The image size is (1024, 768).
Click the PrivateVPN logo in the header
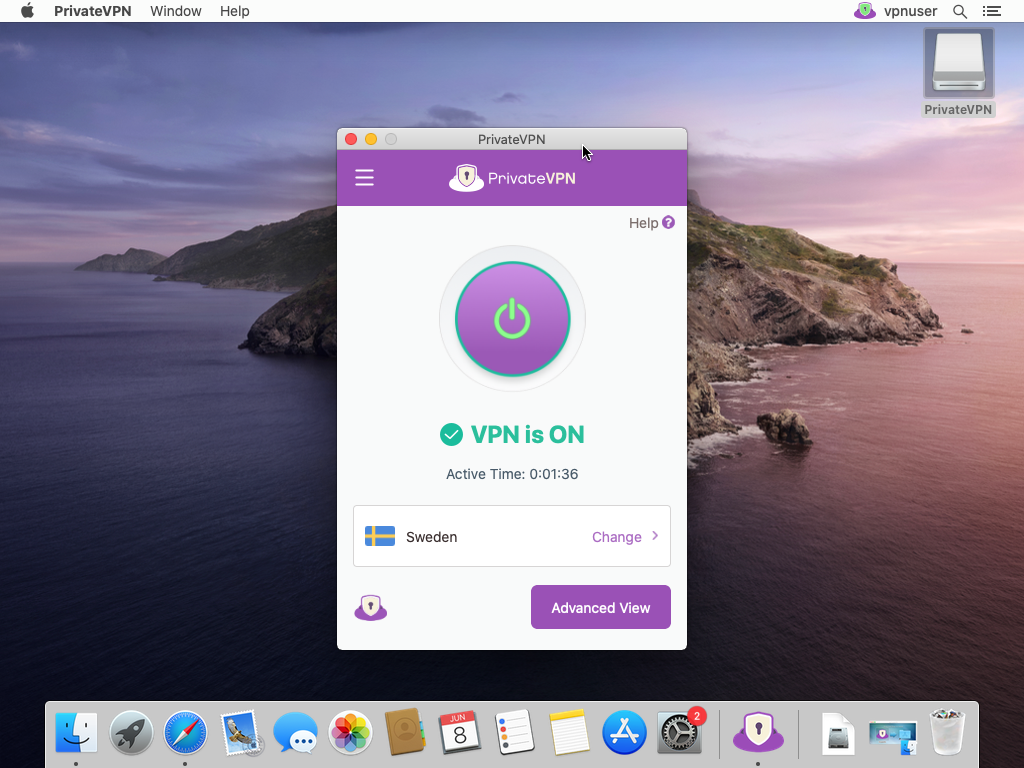[512, 178]
